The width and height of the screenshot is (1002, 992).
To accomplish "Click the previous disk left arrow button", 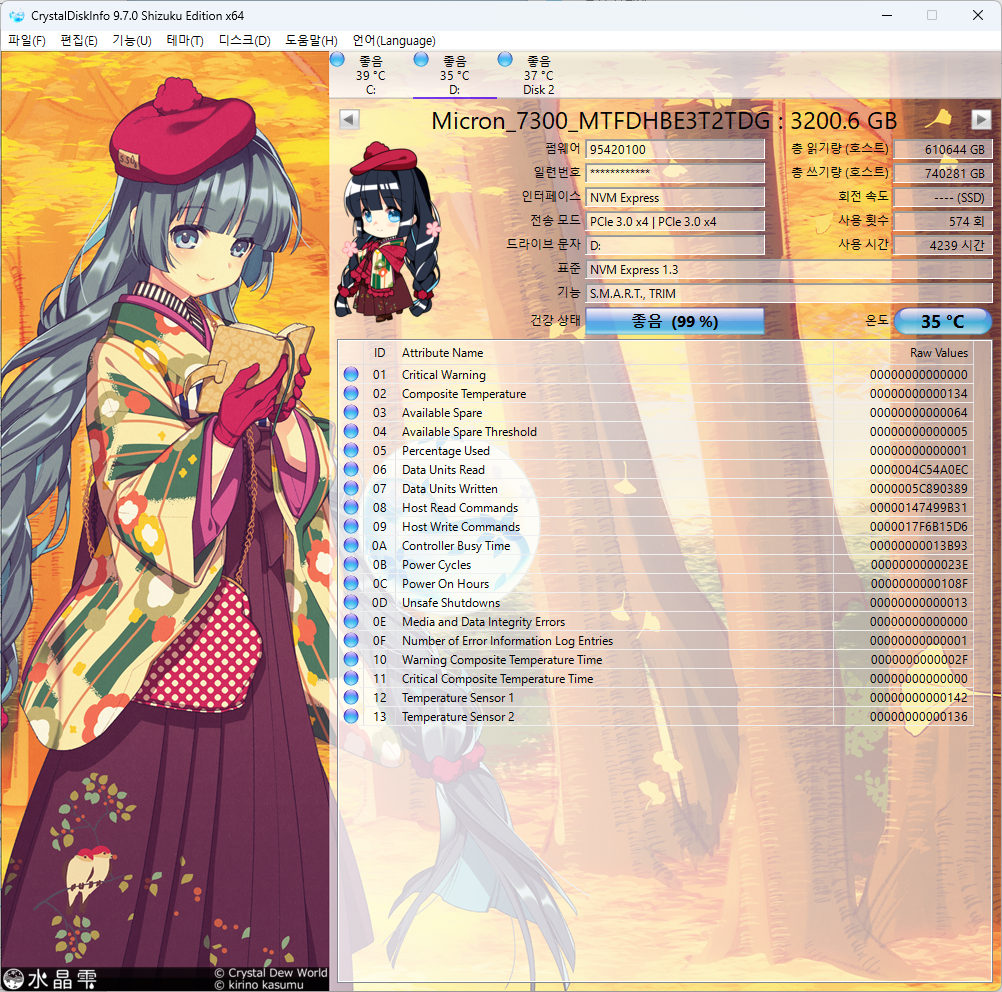I will pos(349,120).
